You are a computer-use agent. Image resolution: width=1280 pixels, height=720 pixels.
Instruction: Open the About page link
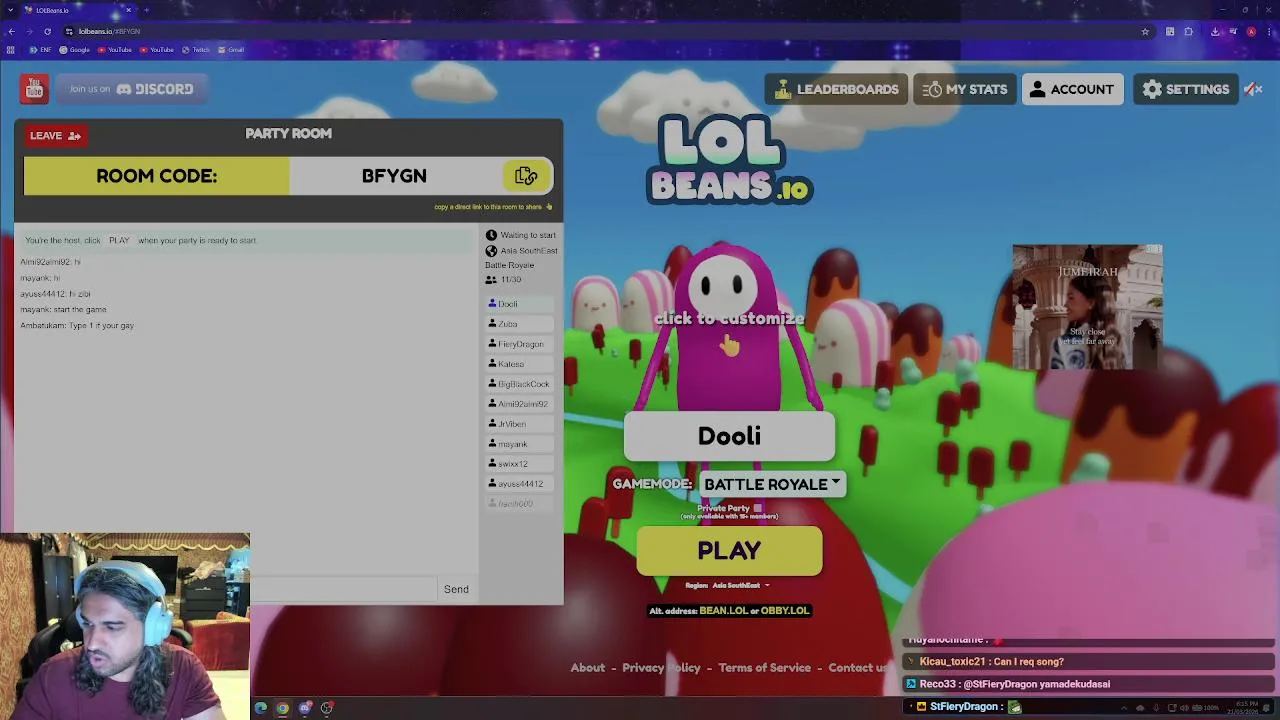(587, 668)
